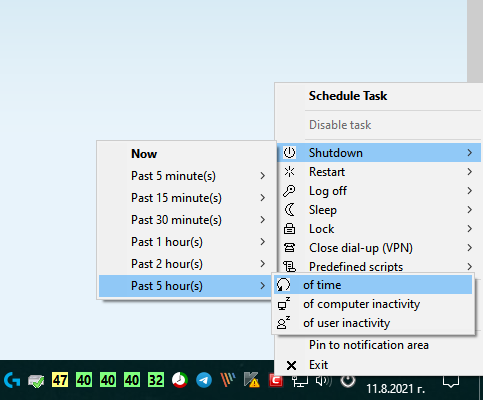This screenshot has width=483, height=400.
Task: Expand the Past 30 minute(s) arrow
Action: pyautogui.click(x=263, y=220)
